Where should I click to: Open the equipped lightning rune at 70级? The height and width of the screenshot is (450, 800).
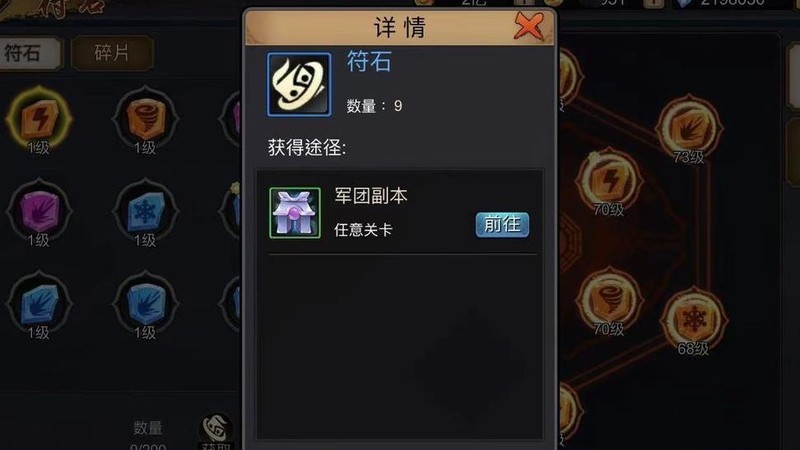[609, 180]
